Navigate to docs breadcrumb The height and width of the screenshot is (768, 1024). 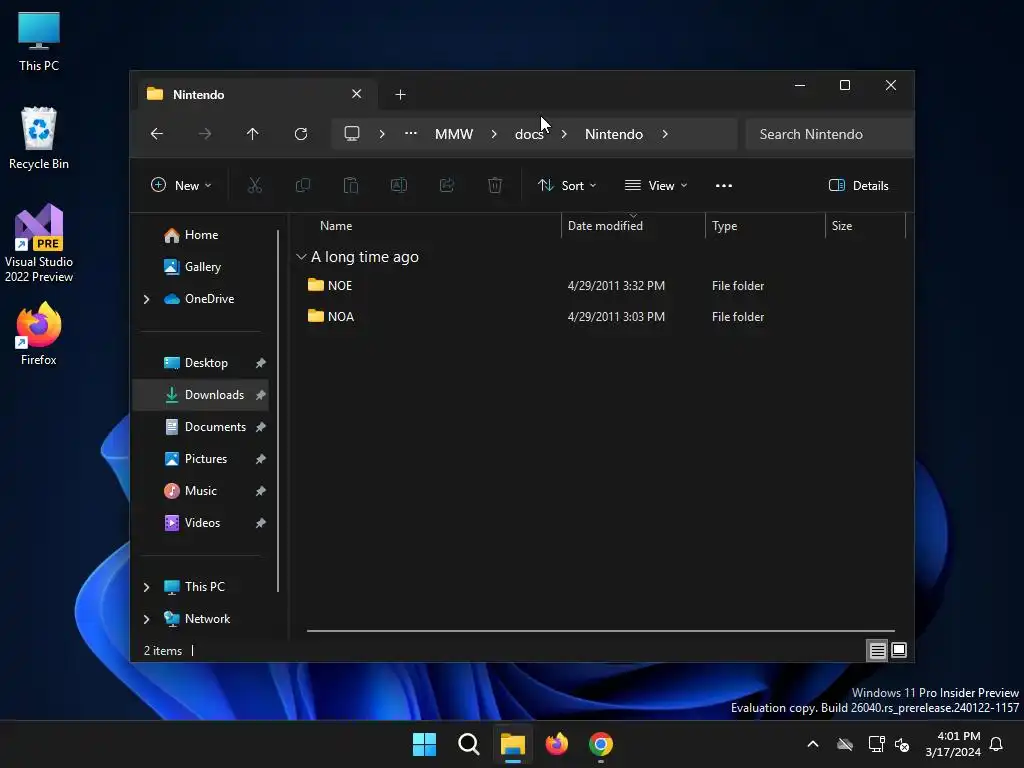529,134
